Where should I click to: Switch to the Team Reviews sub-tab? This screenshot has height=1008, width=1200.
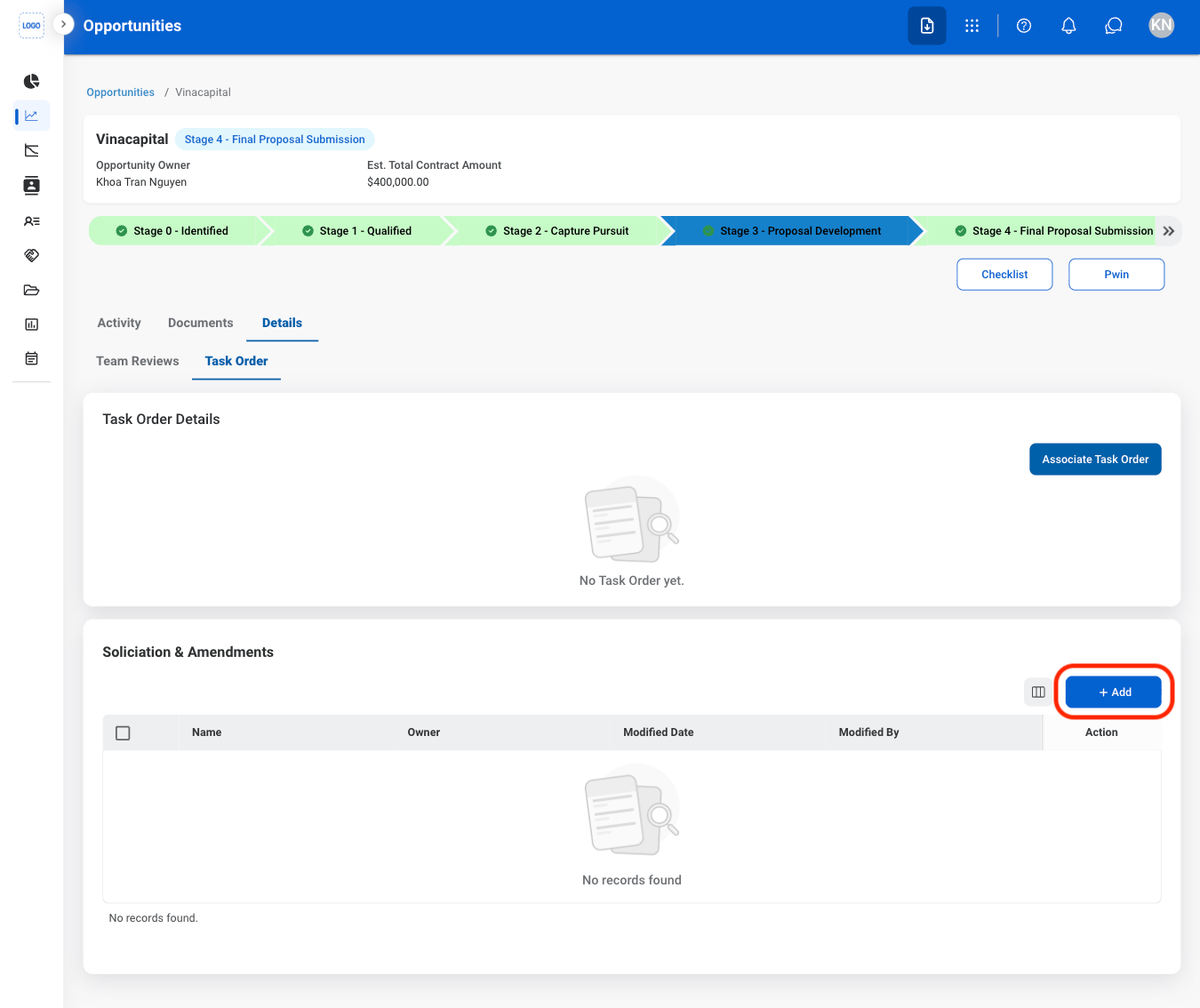[138, 362]
